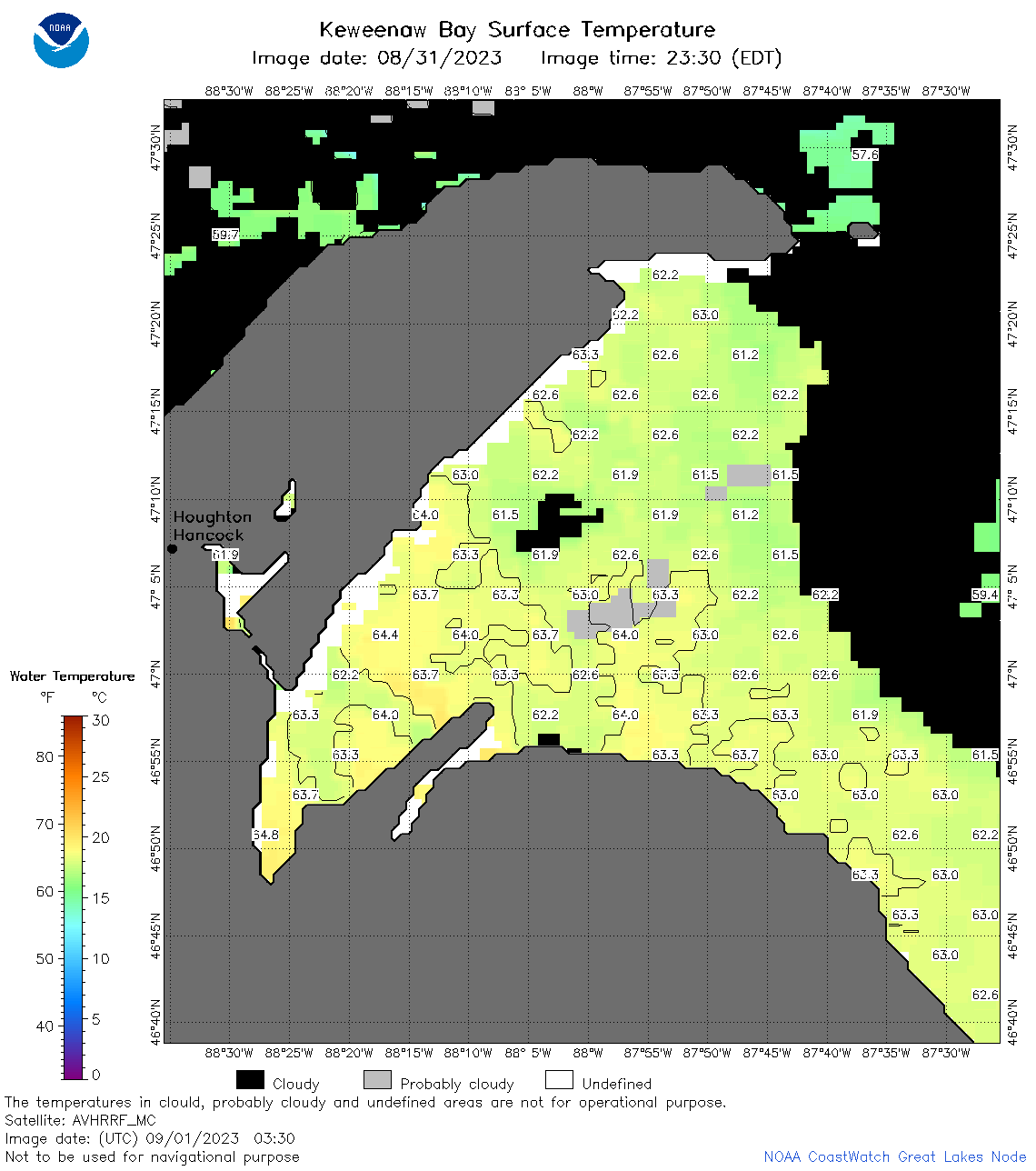Click the 'Water Temperature' legend heading
The image size is (1036, 1171).
point(72,676)
